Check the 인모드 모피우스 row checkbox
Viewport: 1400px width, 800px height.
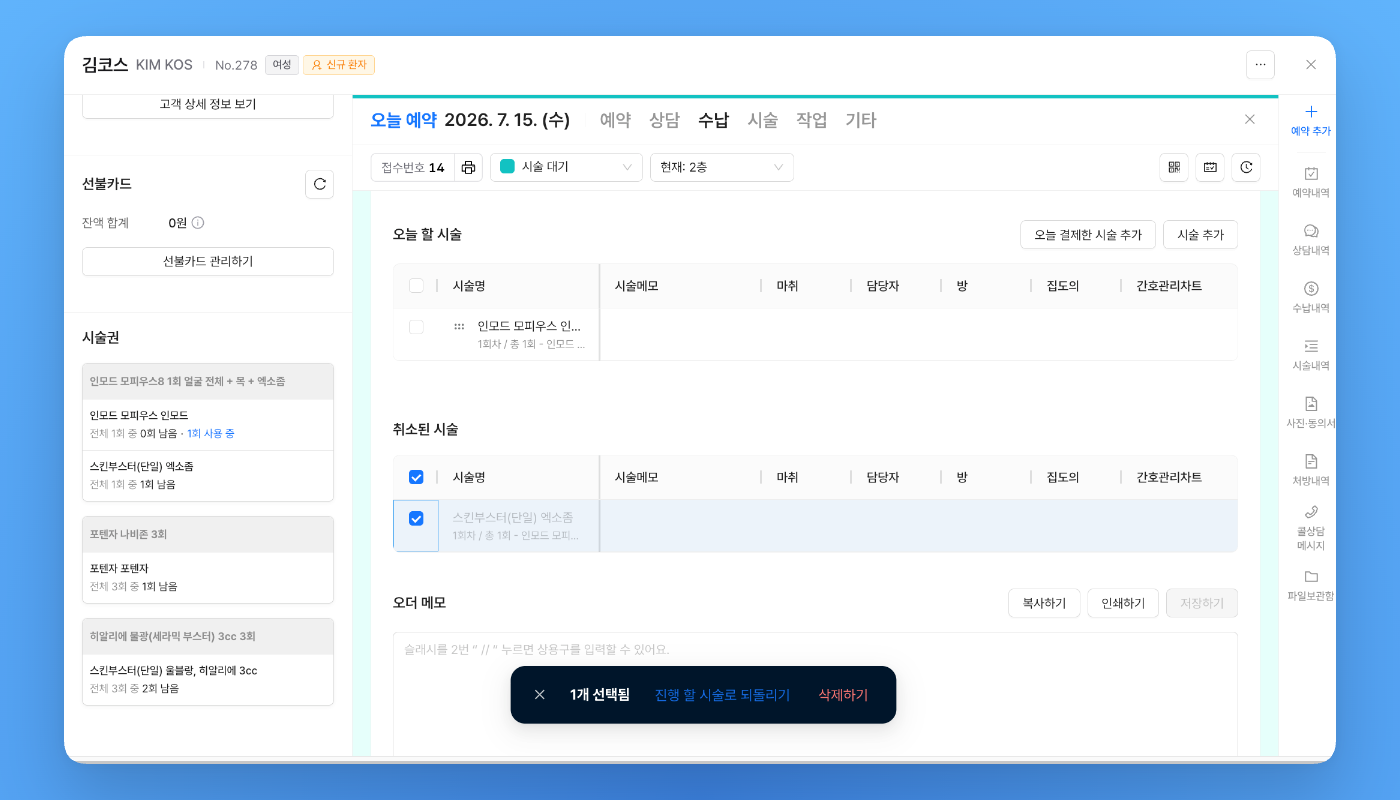[416, 327]
